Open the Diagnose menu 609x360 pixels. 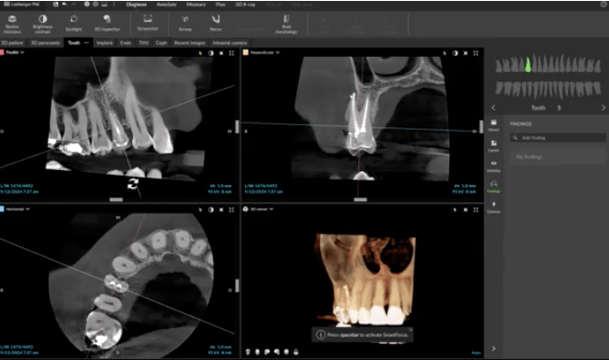coord(136,5)
